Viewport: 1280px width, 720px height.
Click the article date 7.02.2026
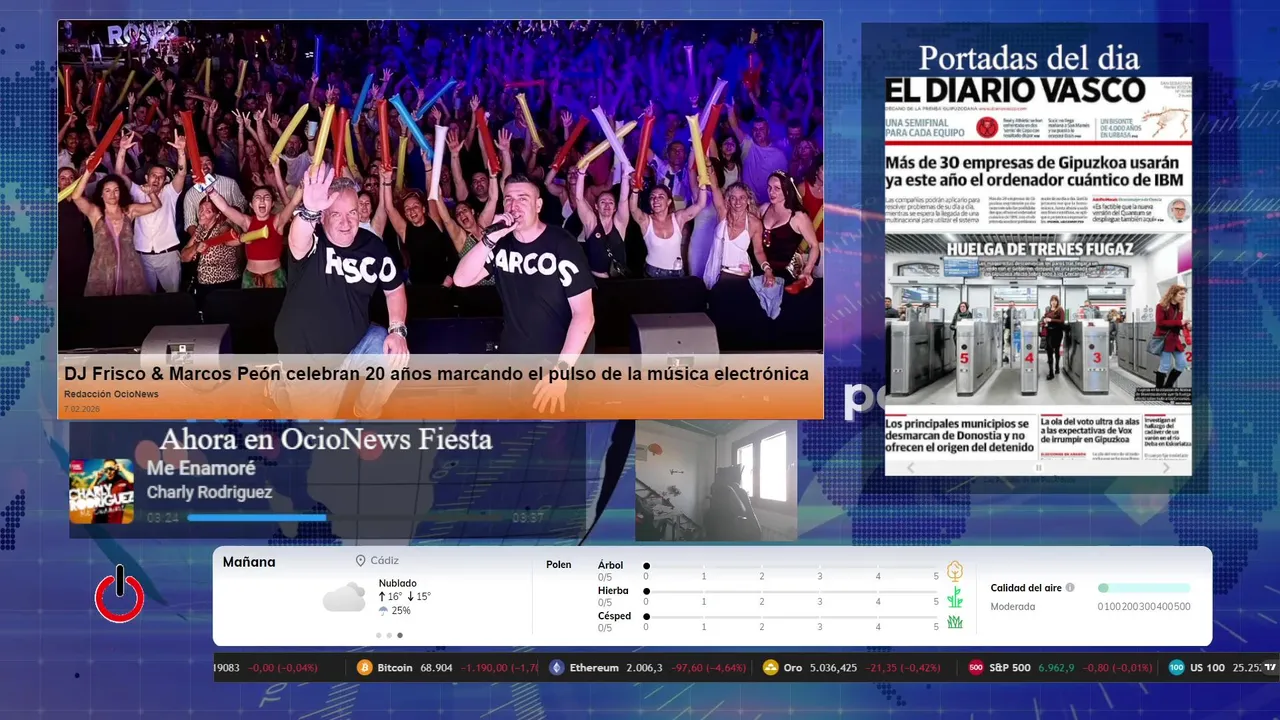(x=80, y=409)
